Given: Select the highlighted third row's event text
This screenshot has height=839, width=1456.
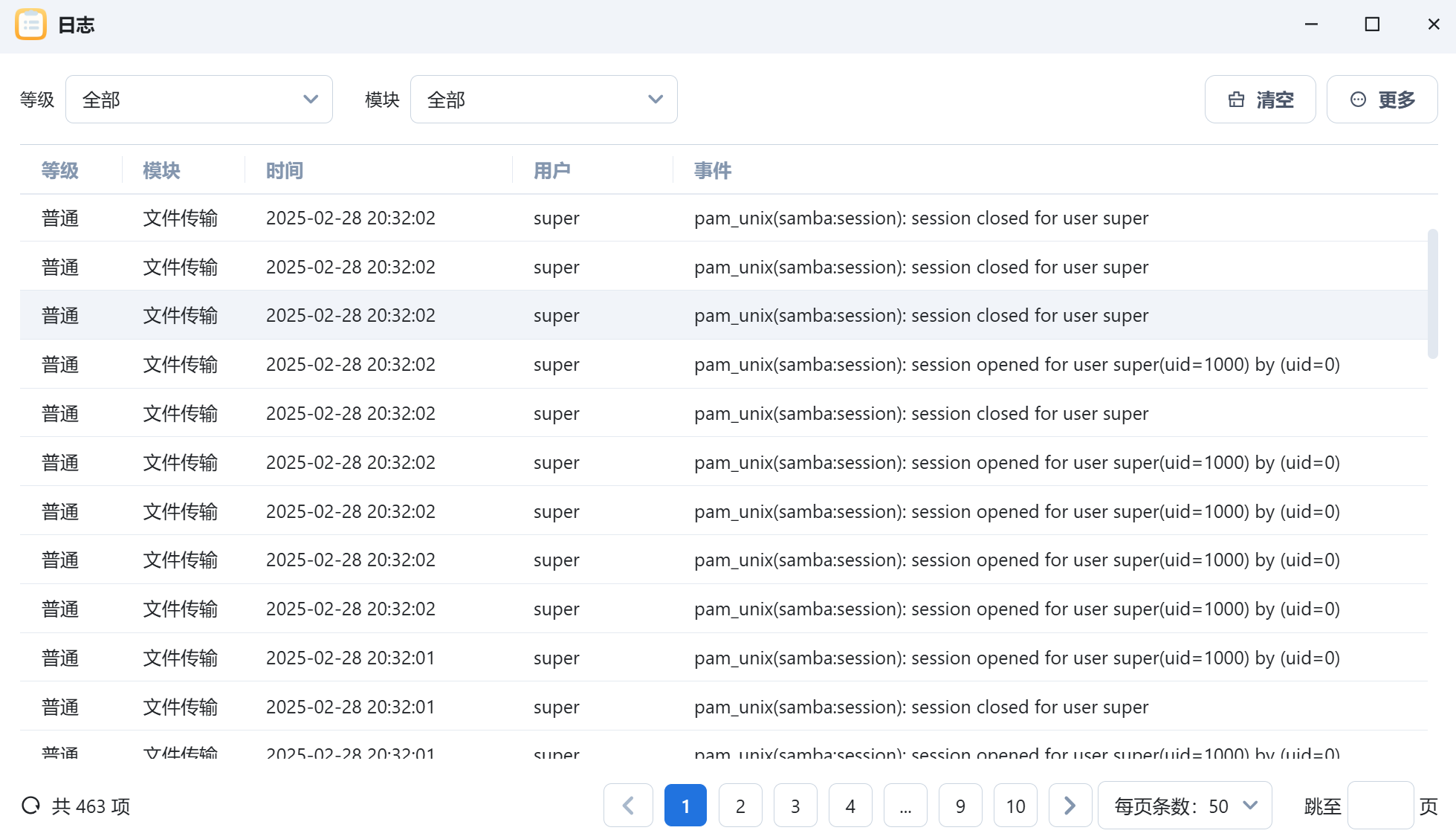Looking at the screenshot, I should point(921,315).
